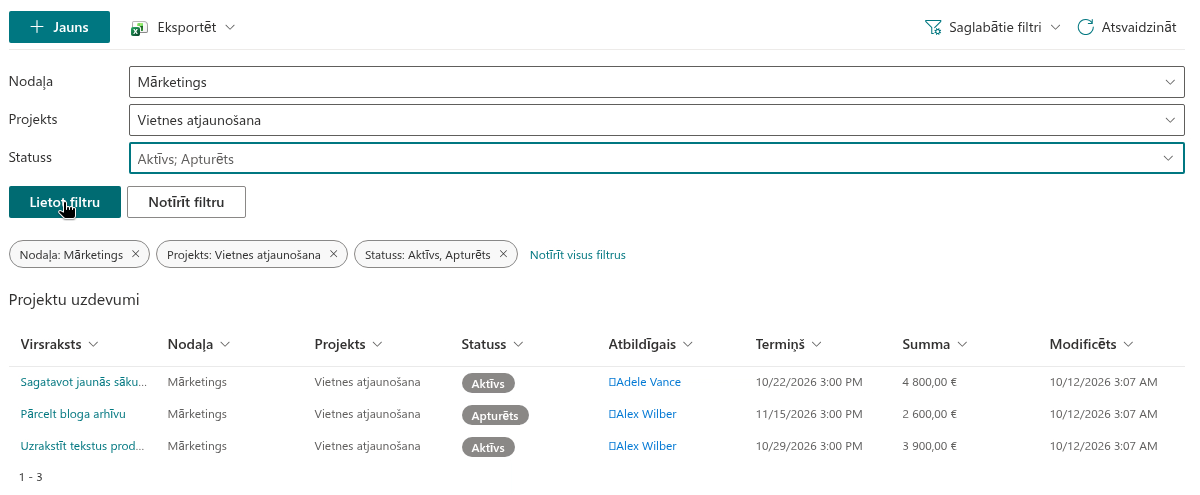Open the Saglabātie filtri funnel icon
Viewport: 1200px width, 495px height.
(933, 27)
